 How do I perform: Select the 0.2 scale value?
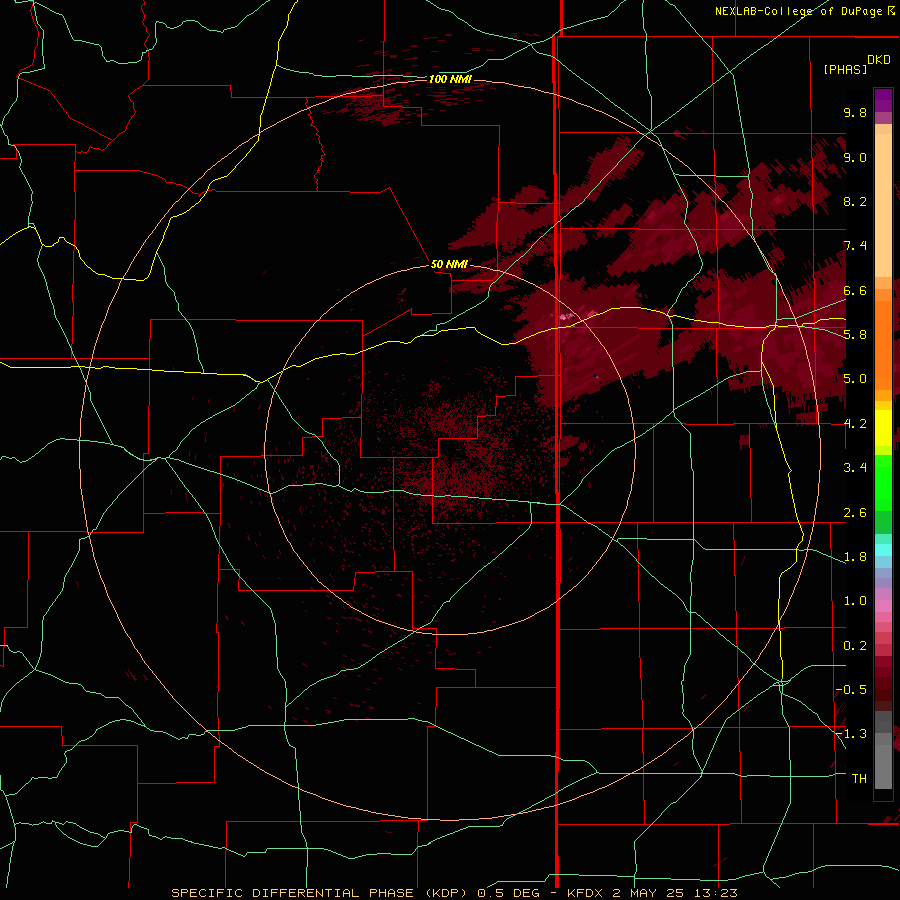coord(855,646)
